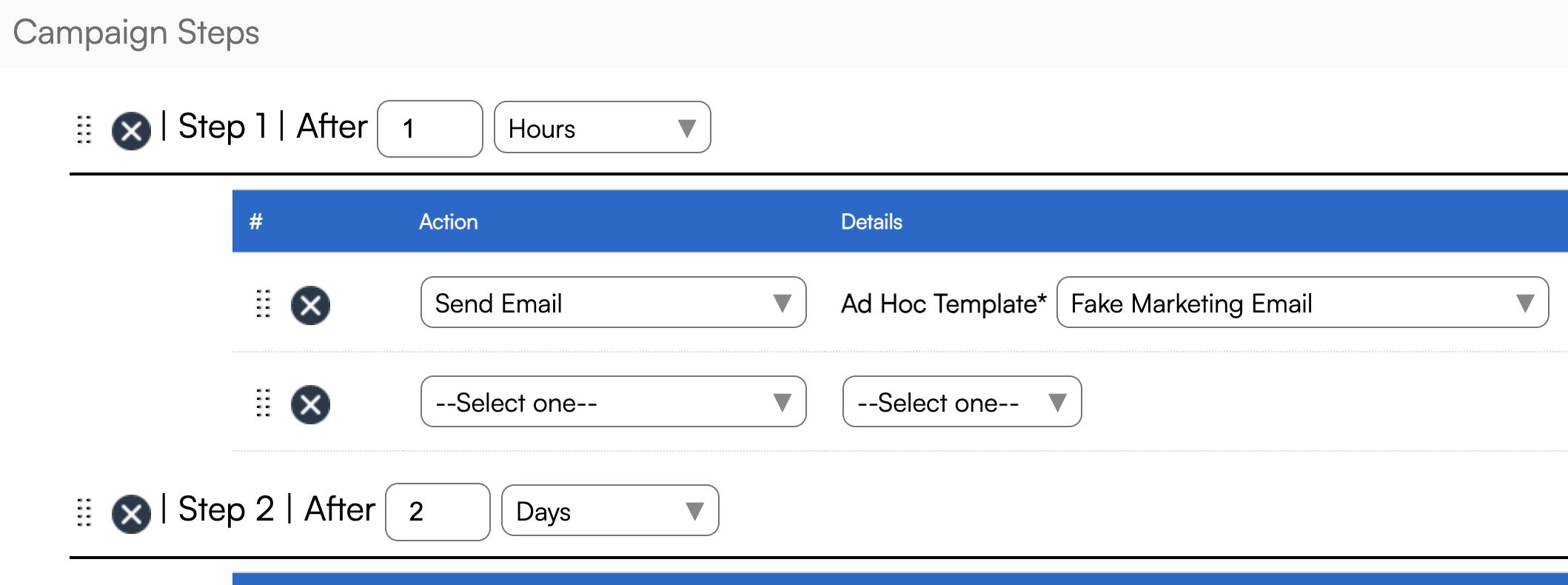Remove Step 1 using its X icon
The image size is (1568, 585).
click(131, 131)
